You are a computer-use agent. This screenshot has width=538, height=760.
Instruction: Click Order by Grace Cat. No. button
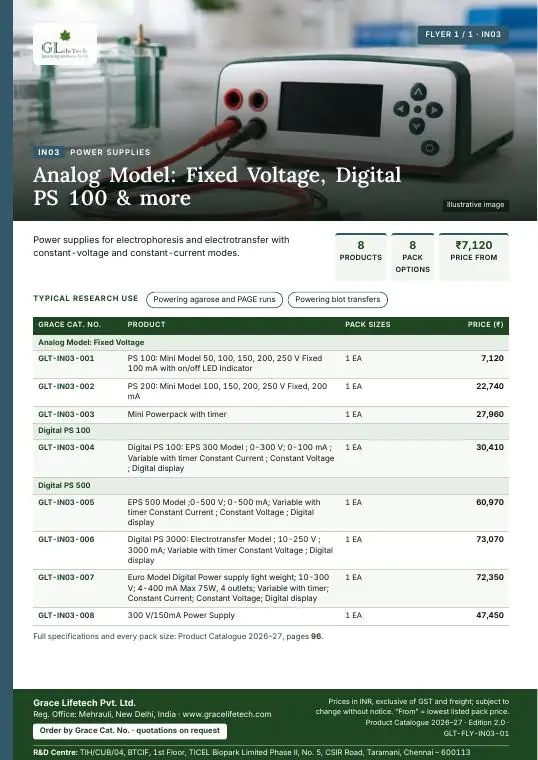130,731
